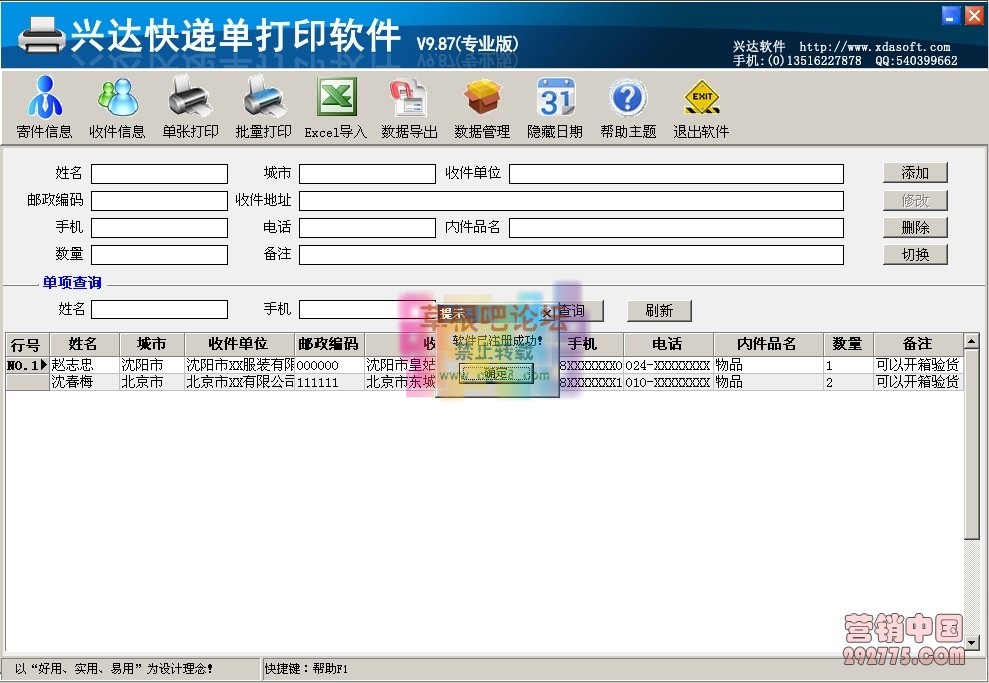Start 批量打印 batch printing

pyautogui.click(x=262, y=105)
